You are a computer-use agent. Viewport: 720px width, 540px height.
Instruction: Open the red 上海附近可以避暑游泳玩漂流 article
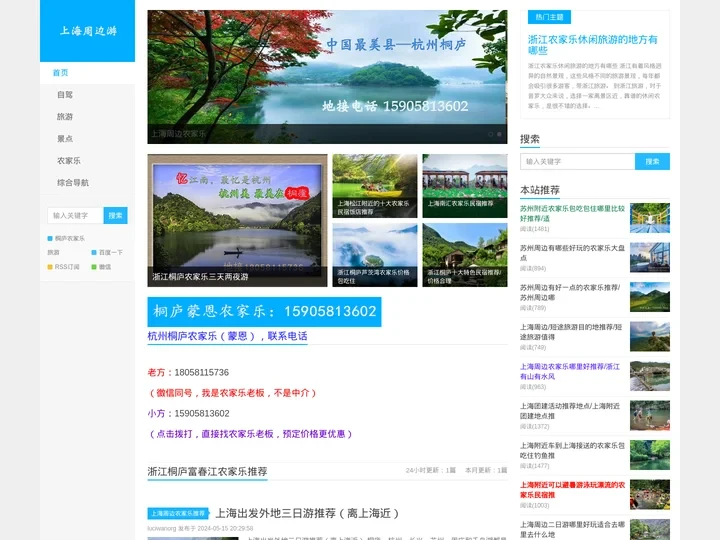pos(572,490)
